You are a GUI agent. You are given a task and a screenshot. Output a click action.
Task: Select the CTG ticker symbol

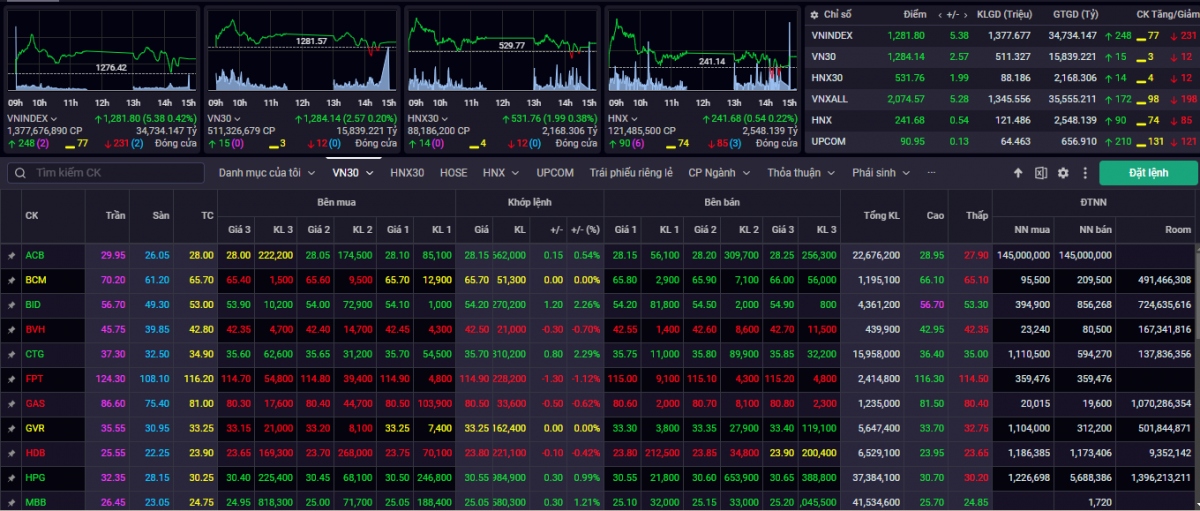[x=36, y=354]
